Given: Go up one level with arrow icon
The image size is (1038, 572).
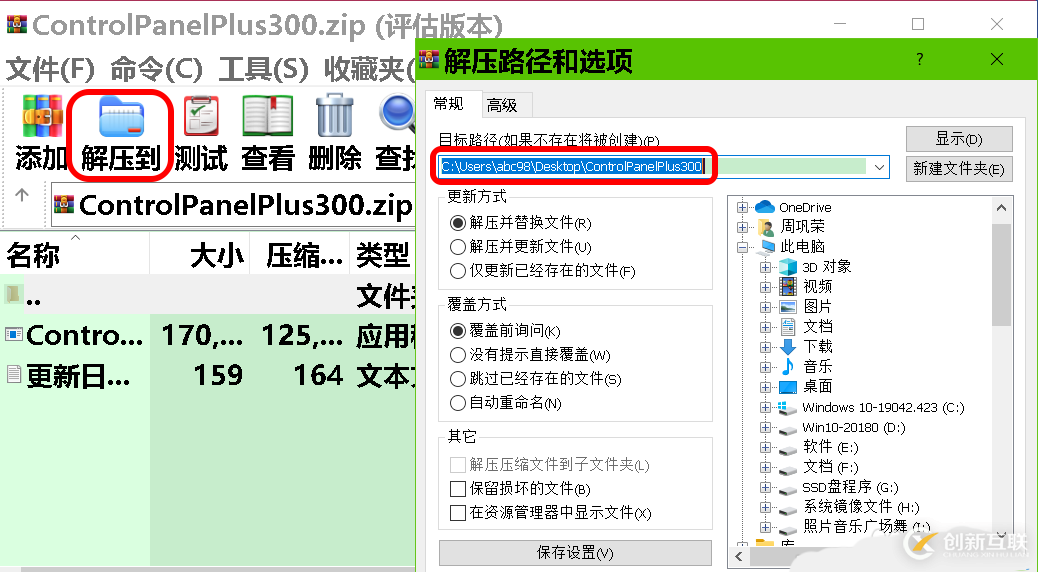Looking at the screenshot, I should tap(22, 195).
